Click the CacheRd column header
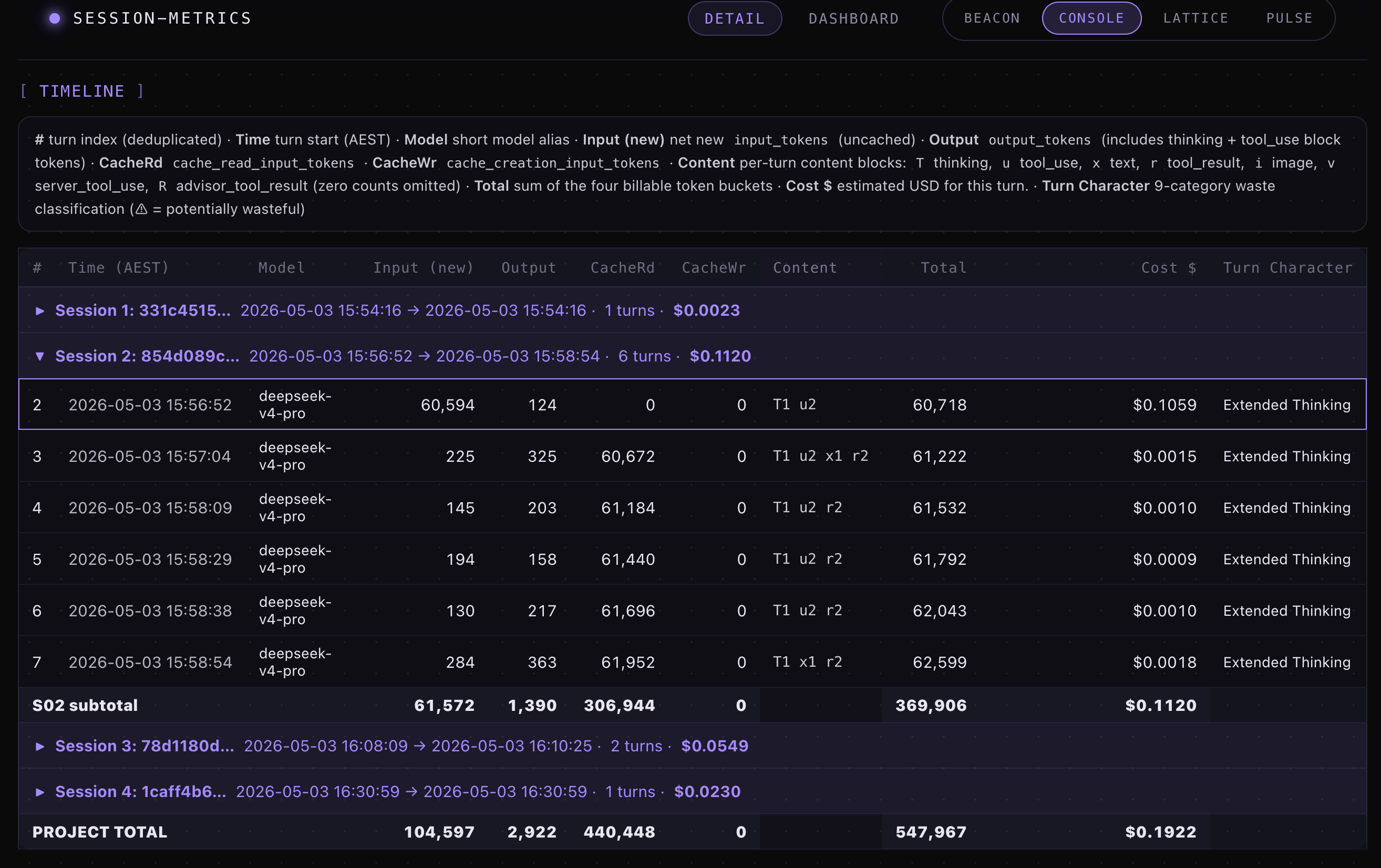 622,268
